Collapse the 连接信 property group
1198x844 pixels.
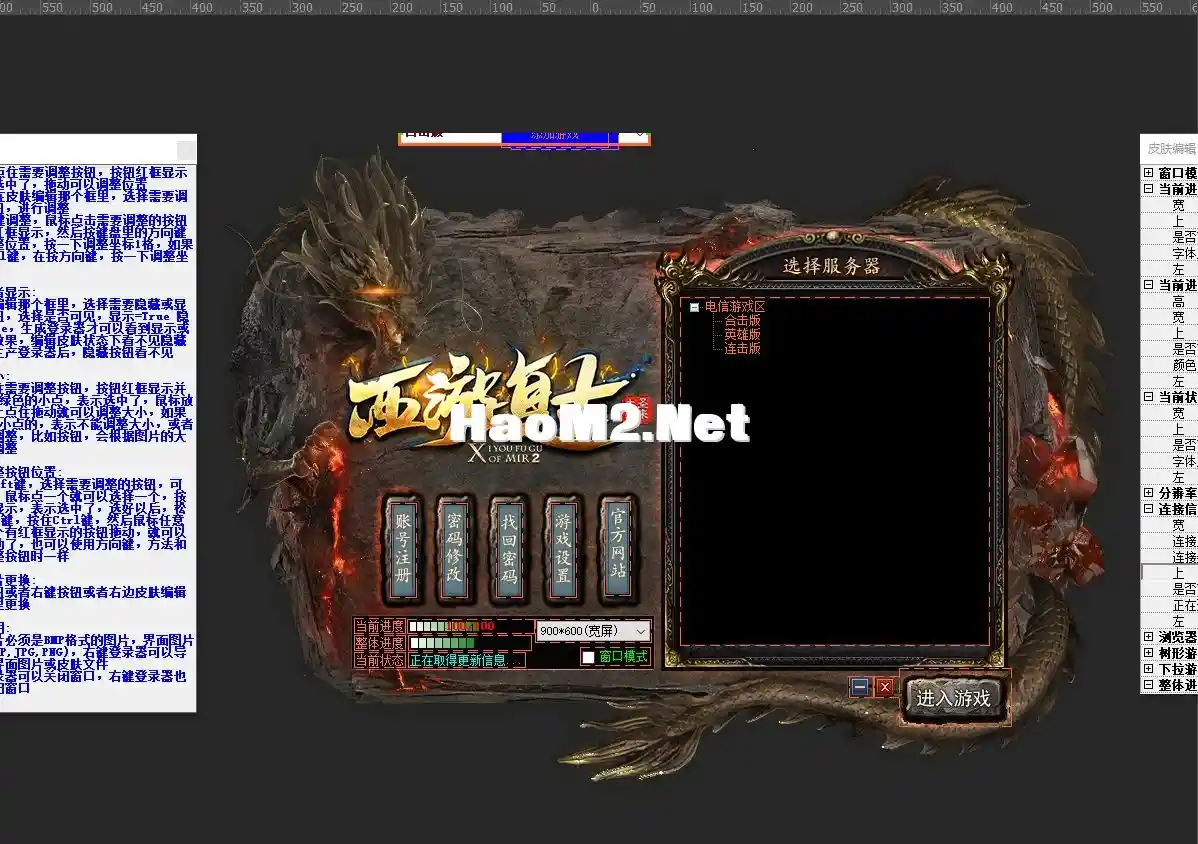[x=1148, y=509]
